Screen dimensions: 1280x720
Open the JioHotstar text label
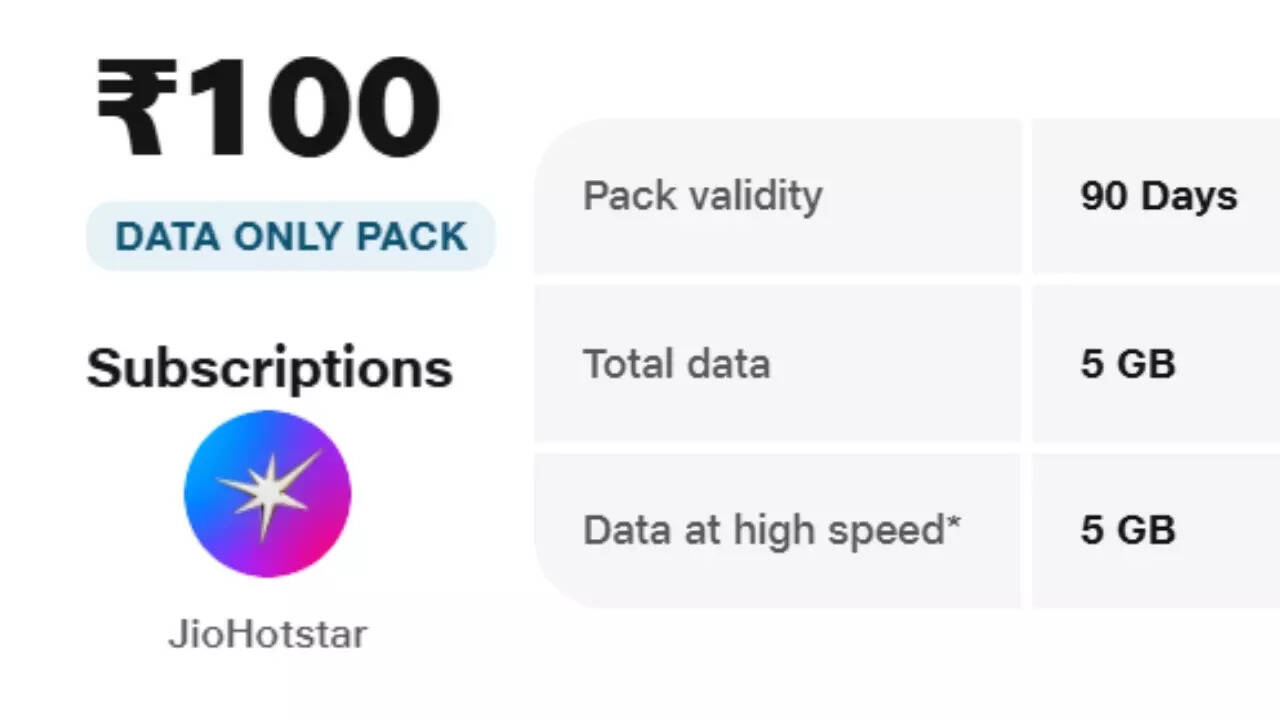(267, 634)
